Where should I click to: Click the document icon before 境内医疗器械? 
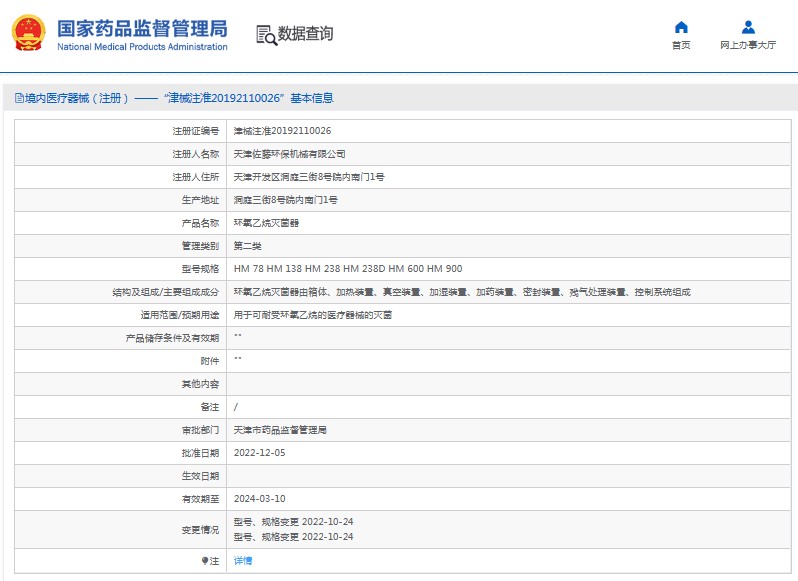click(x=19, y=98)
